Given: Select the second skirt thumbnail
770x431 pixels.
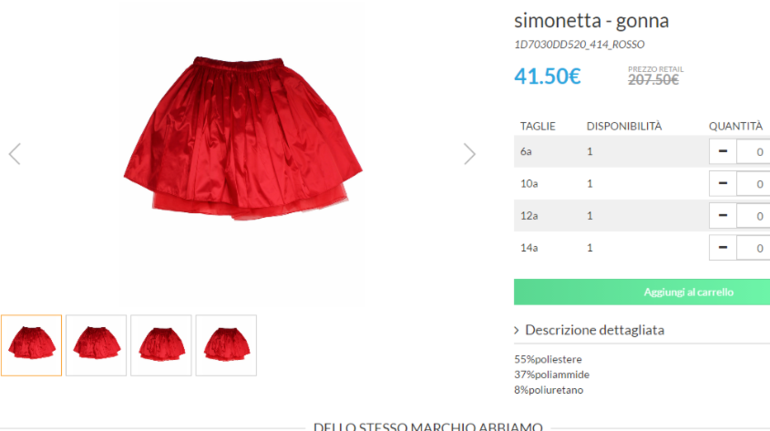Looking at the screenshot, I should click(96, 345).
